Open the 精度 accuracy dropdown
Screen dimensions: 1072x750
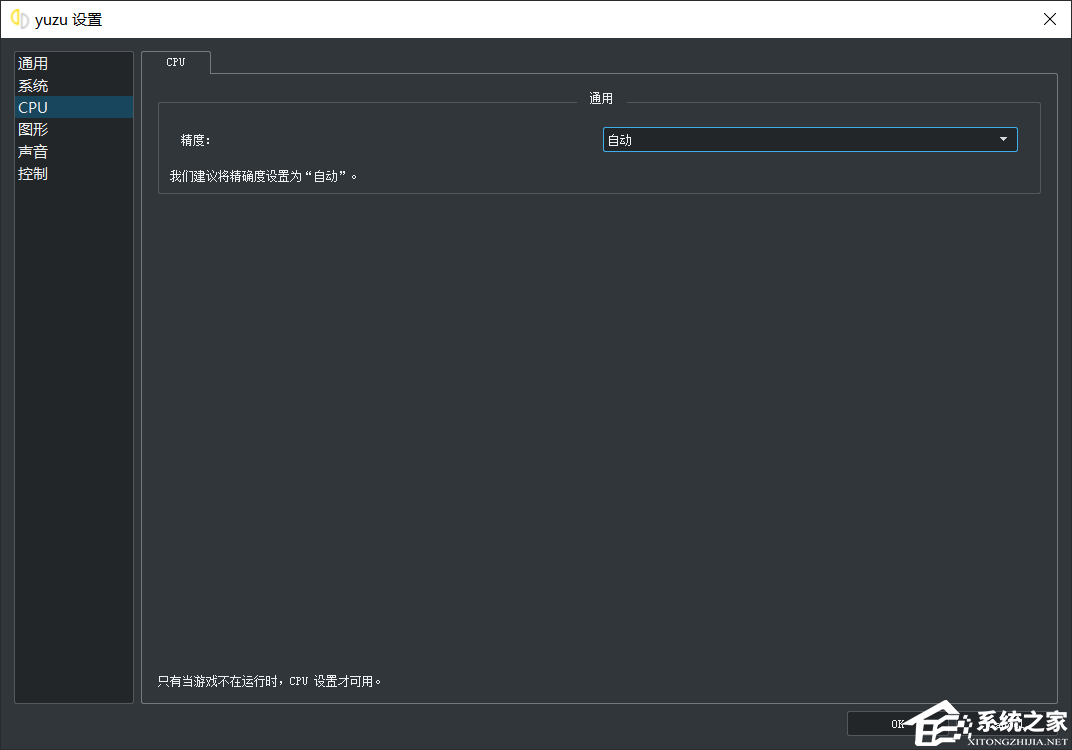click(x=809, y=139)
